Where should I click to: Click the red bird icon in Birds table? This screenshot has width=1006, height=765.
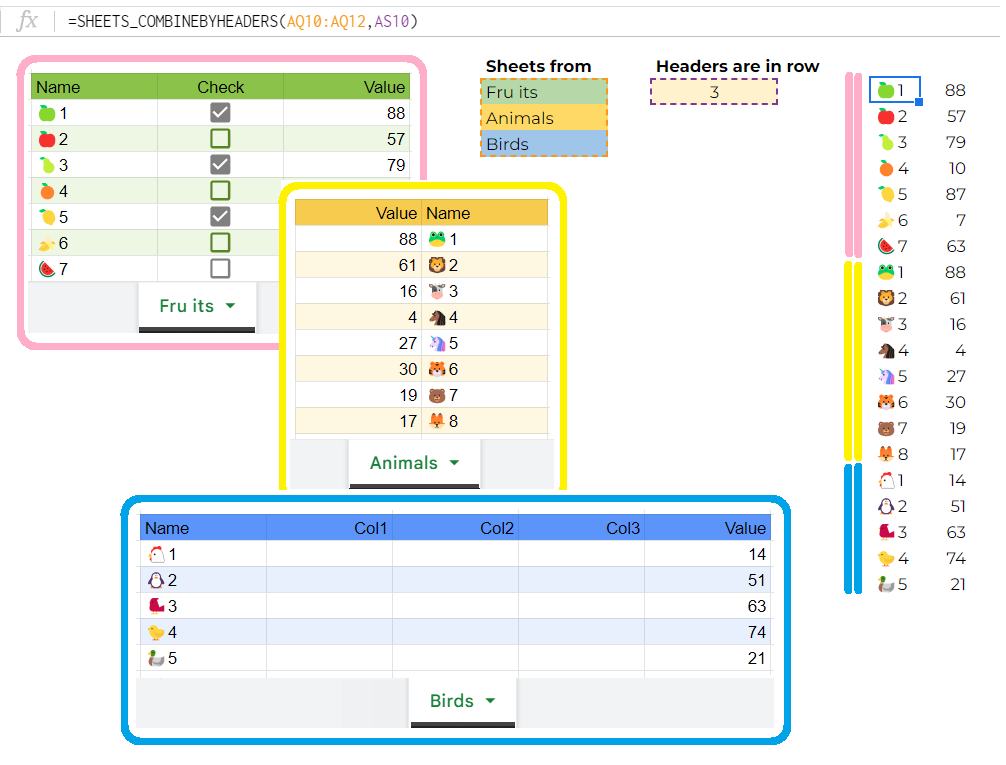pos(156,606)
